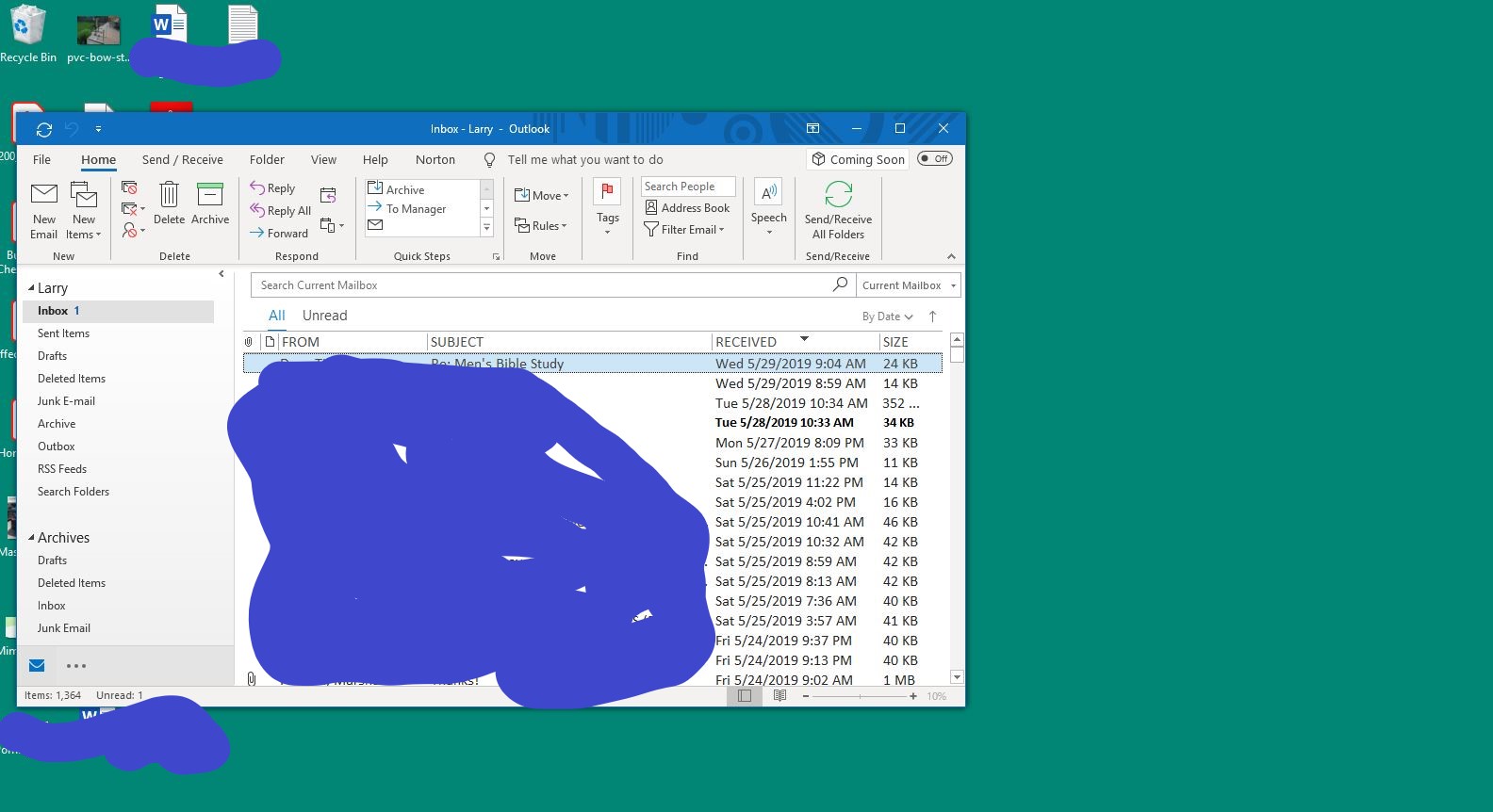Image resolution: width=1493 pixels, height=812 pixels.
Task: Open the Junk options dropdown
Action: 133,229
